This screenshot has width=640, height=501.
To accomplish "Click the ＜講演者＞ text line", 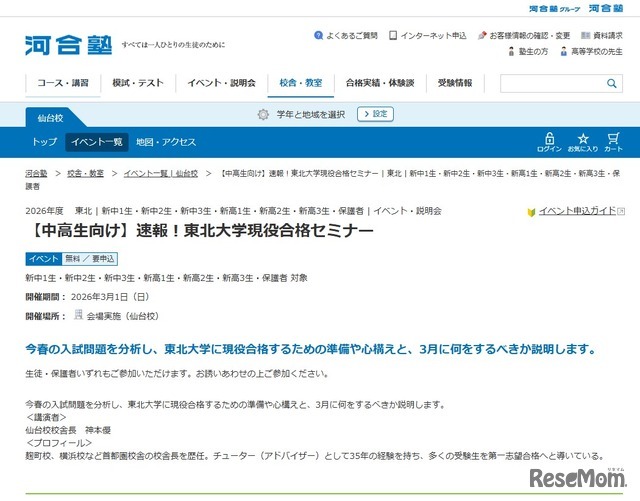I will pyautogui.click(x=46, y=417).
